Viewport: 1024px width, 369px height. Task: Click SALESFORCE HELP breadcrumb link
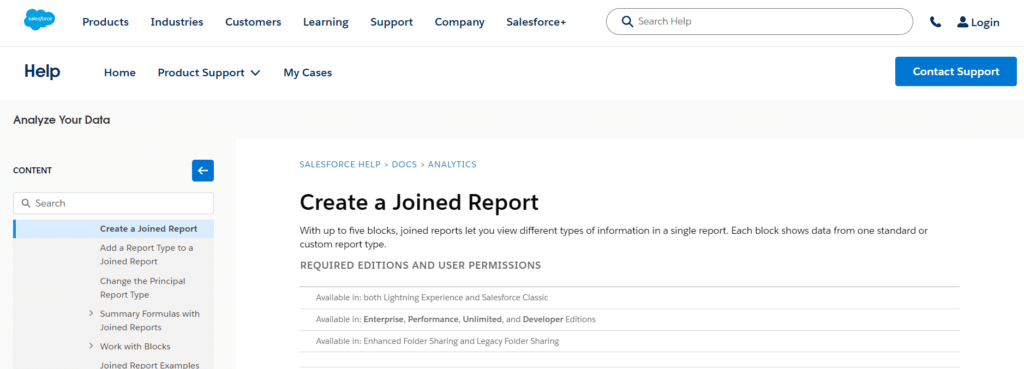click(340, 164)
